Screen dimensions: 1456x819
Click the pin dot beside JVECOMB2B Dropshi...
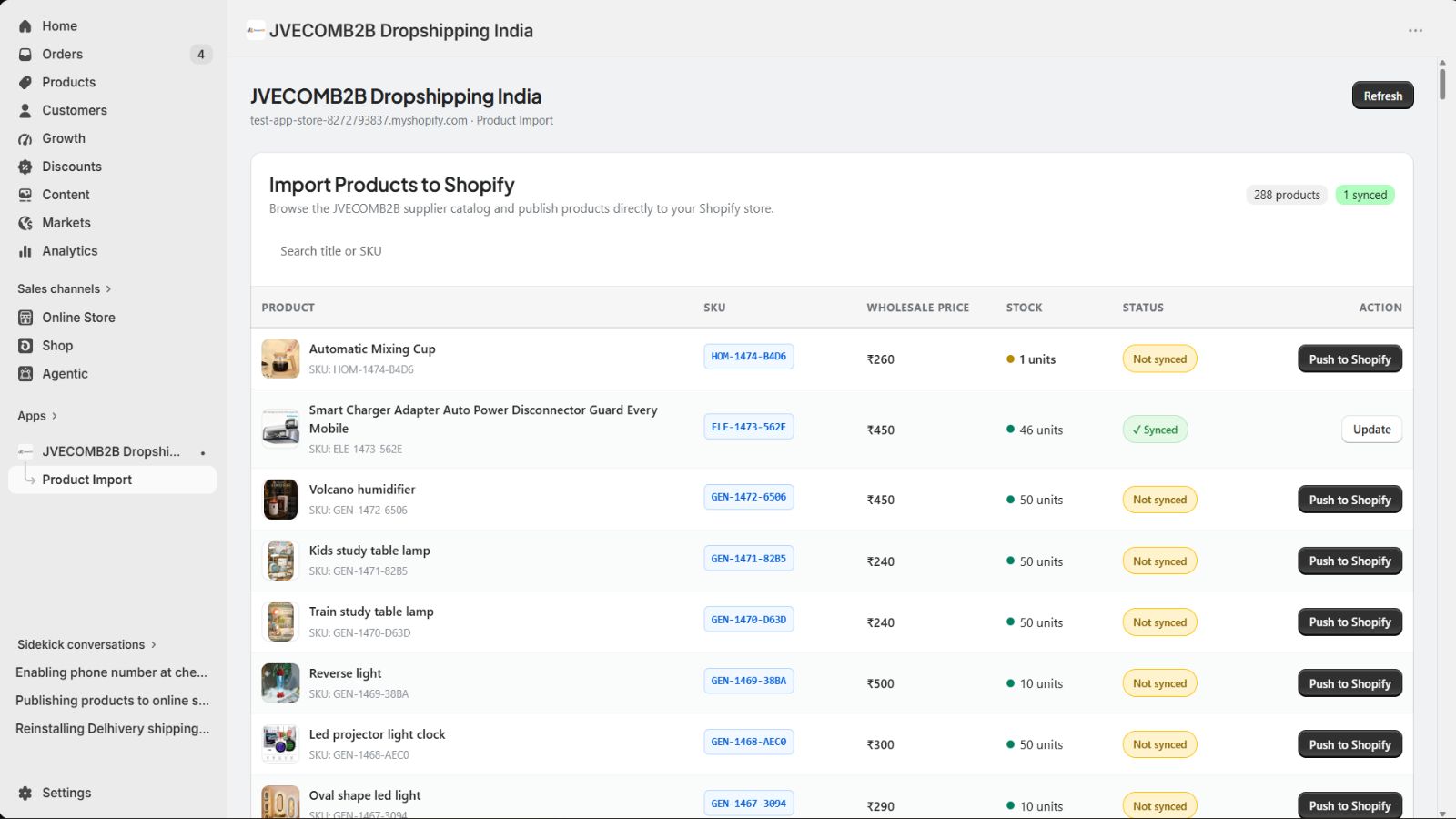coord(203,452)
